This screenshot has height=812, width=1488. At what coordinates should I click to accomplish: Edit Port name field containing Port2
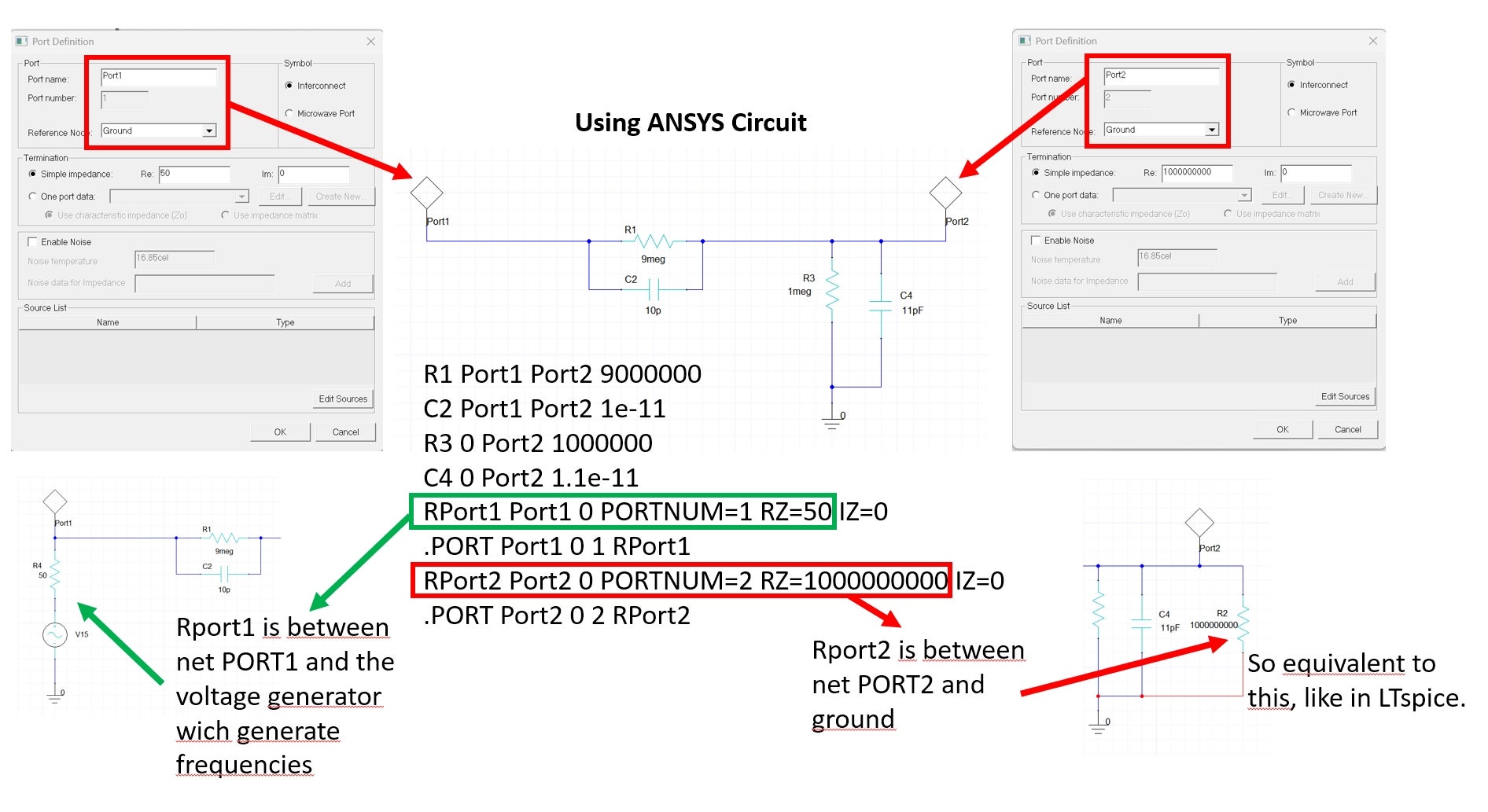1162,75
